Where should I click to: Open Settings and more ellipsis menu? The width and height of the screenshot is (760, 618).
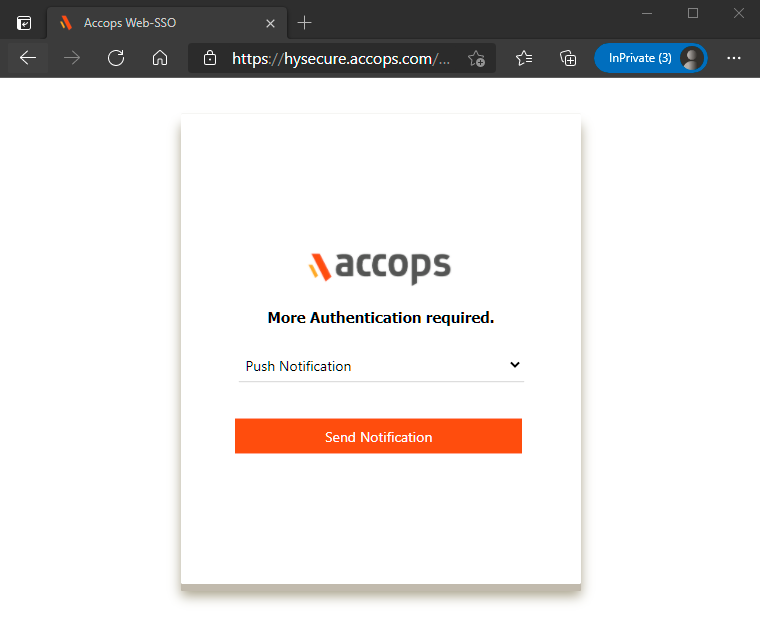[734, 58]
